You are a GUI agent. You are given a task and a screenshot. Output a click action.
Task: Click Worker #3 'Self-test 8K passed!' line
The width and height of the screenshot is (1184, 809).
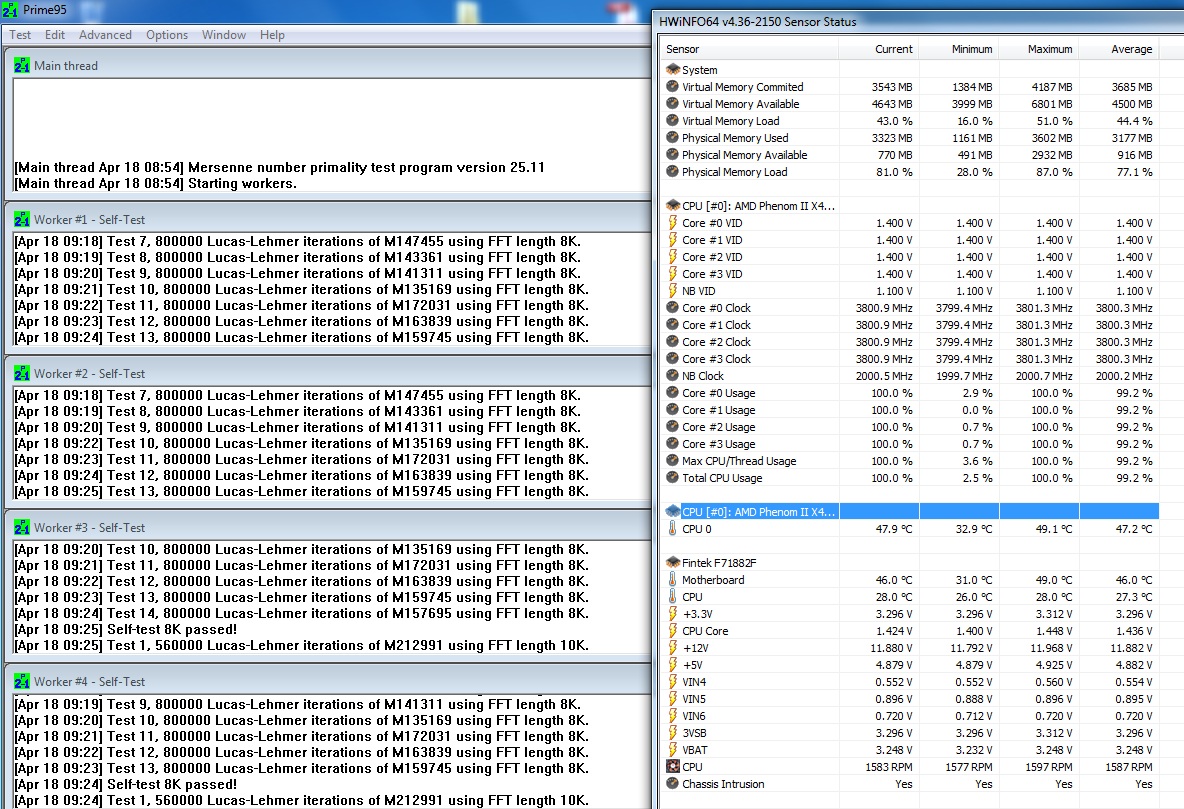click(x=126, y=629)
